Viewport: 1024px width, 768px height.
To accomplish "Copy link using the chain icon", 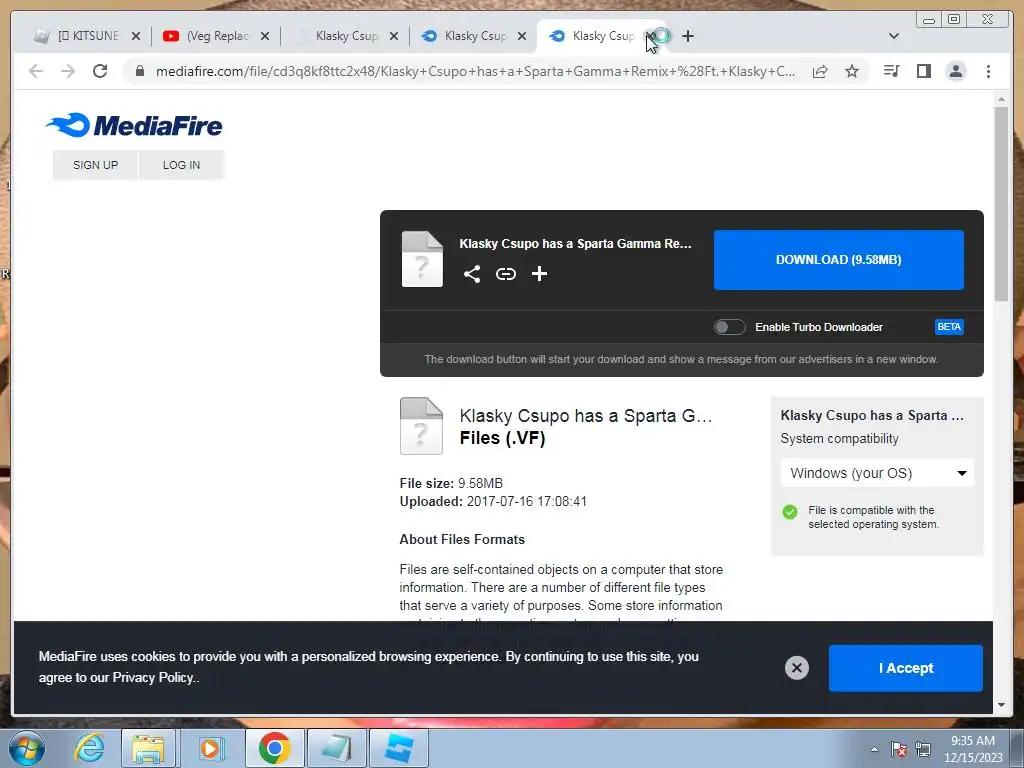I will (505, 274).
